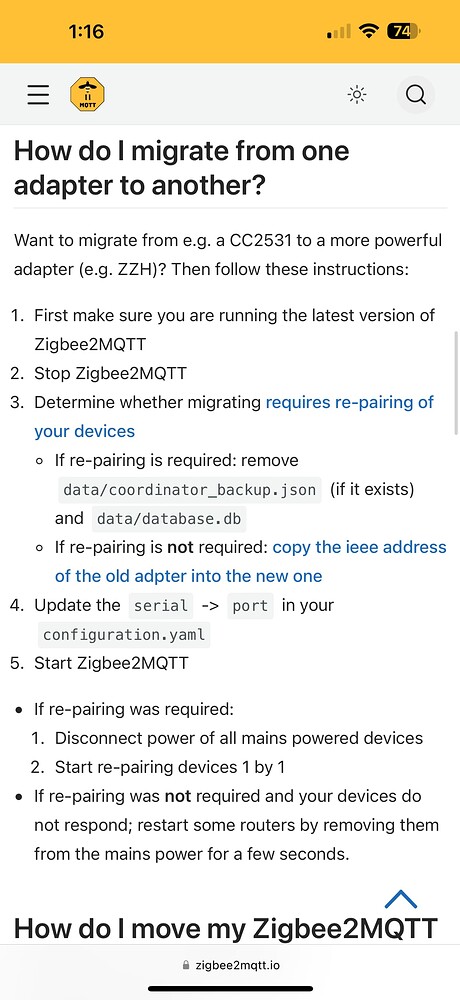460x1000 pixels.
Task: Tap the zigbee2mqtt.io address bar
Action: [230, 965]
